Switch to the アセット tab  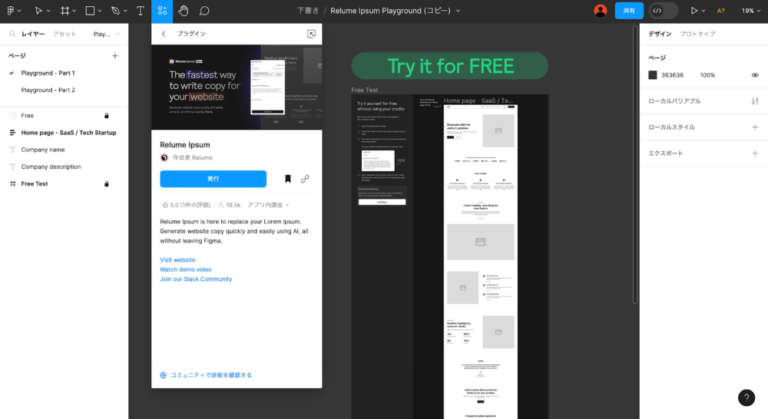point(64,34)
